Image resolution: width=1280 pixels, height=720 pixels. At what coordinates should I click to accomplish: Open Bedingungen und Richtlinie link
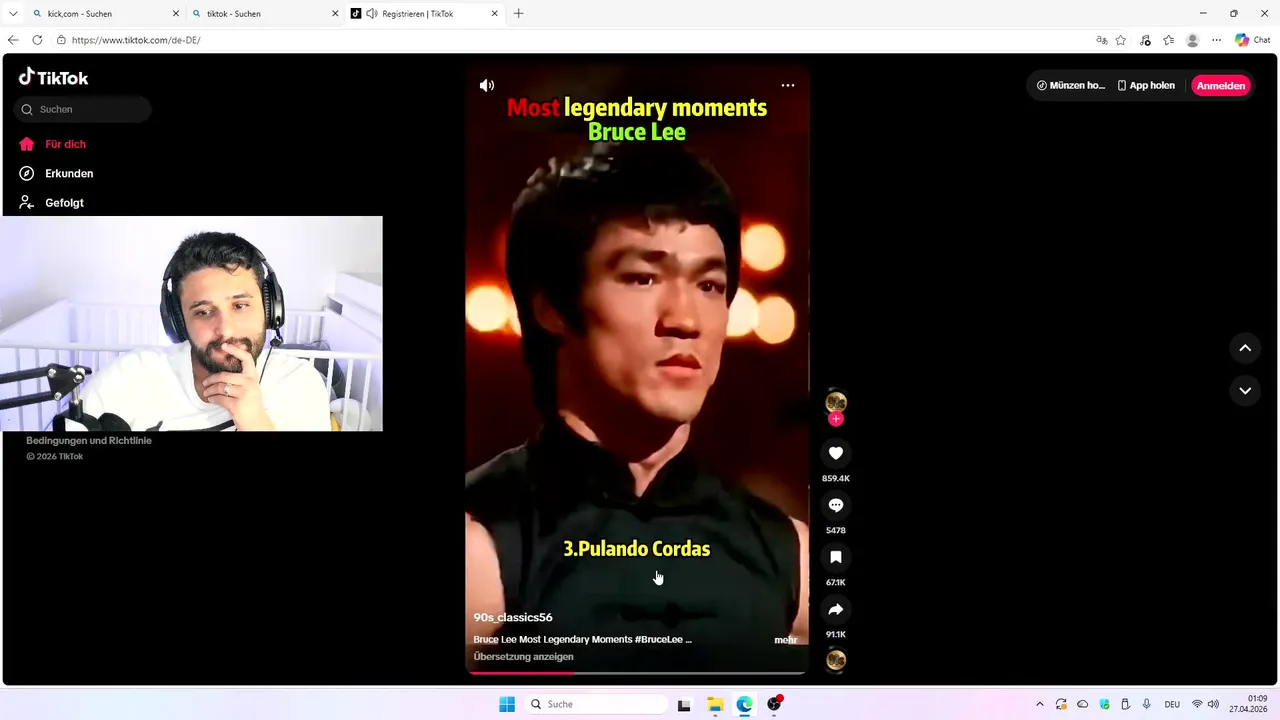pos(89,440)
